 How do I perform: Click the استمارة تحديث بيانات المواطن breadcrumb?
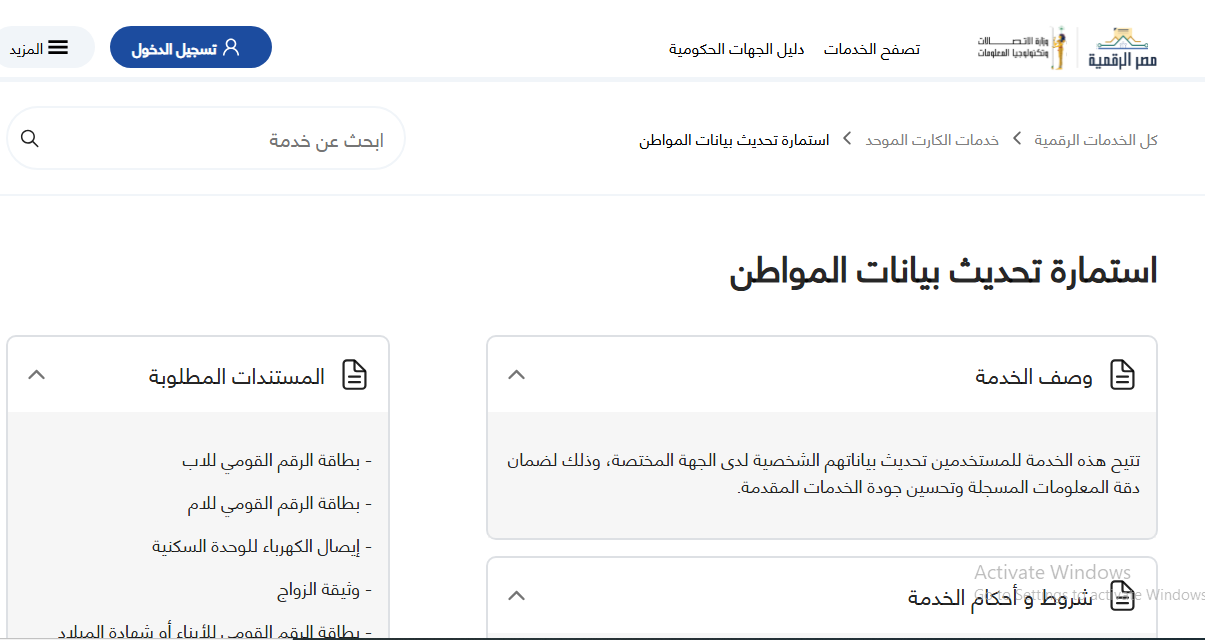click(x=734, y=140)
